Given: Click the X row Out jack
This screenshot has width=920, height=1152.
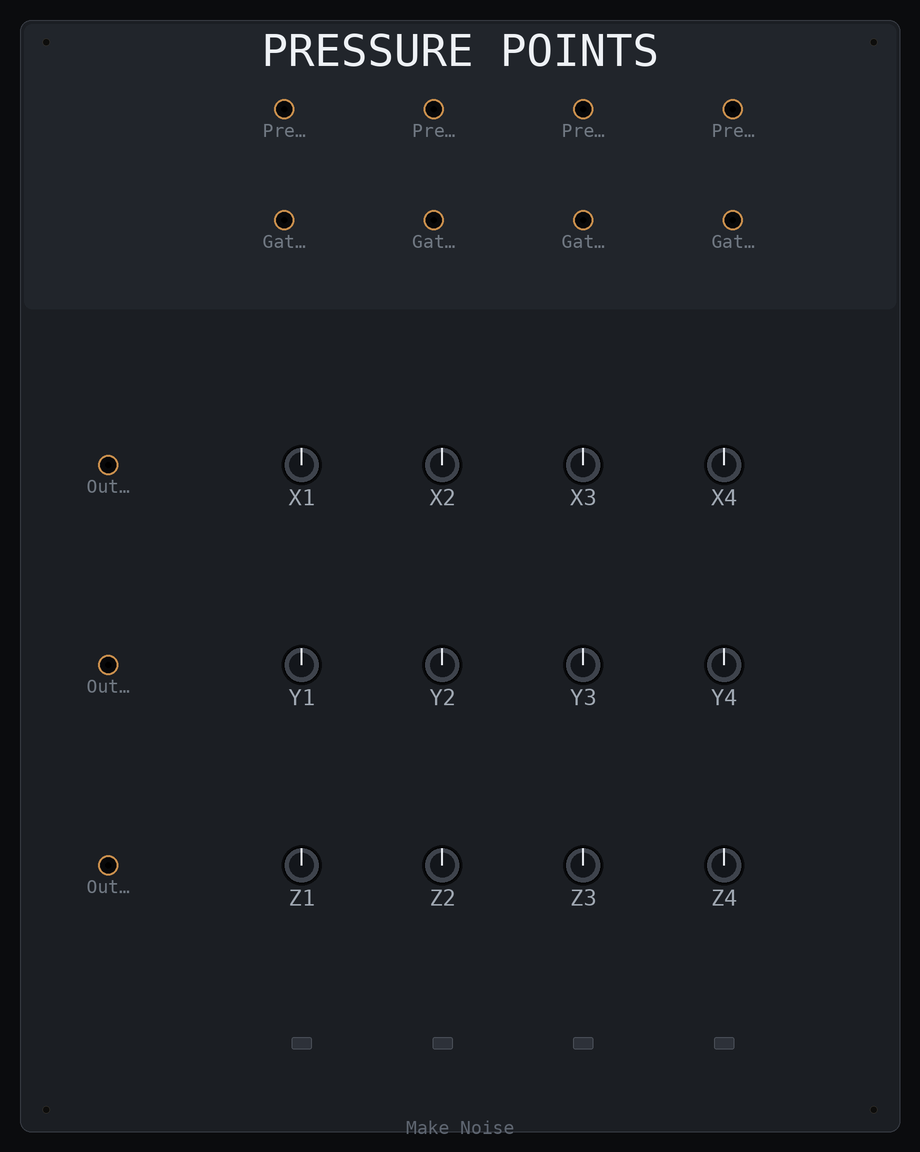Looking at the screenshot, I should click(108, 465).
